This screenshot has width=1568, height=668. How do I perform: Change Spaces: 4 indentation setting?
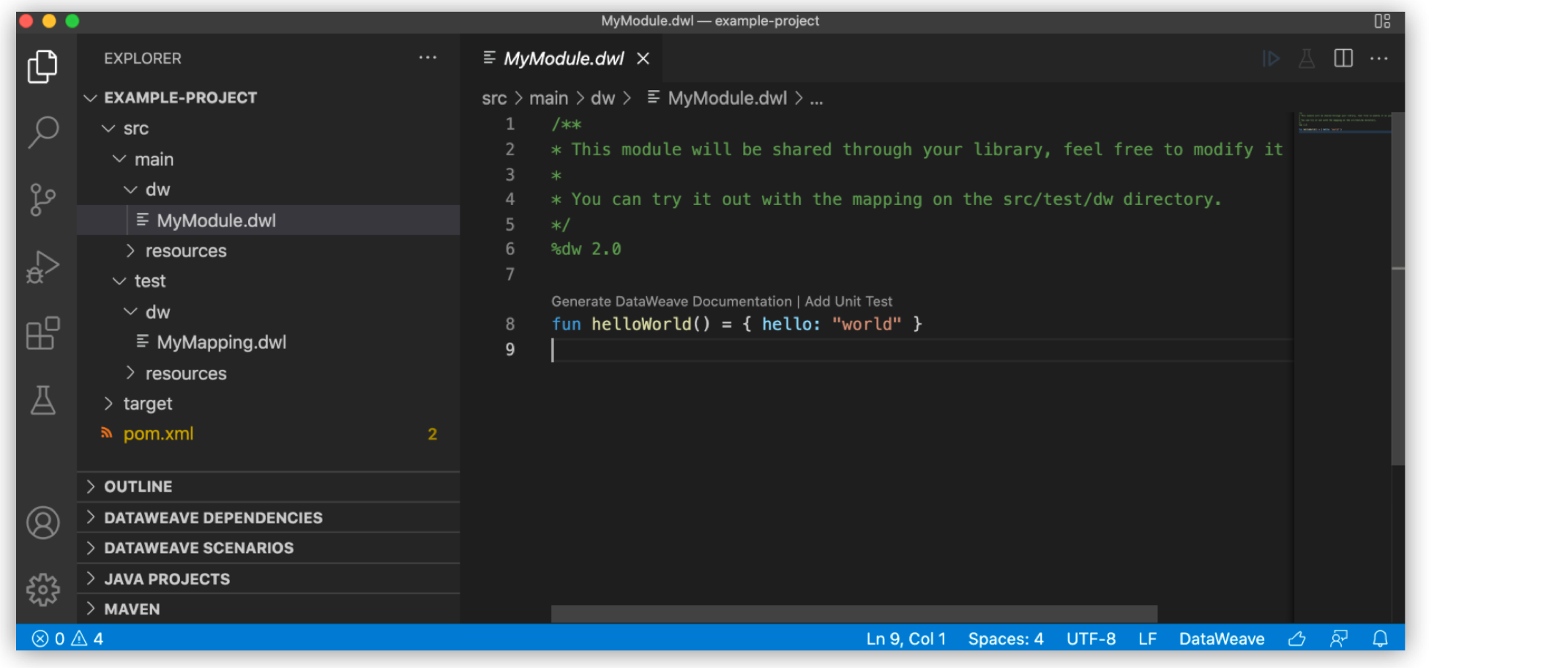(1006, 638)
